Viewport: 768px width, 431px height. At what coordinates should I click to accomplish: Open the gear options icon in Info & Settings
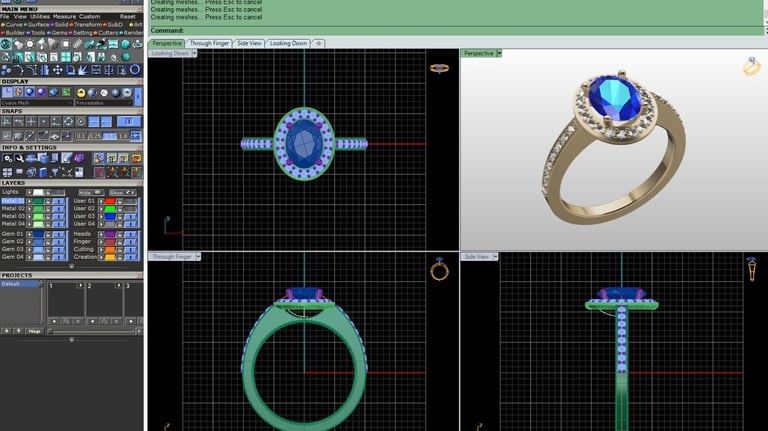(8, 158)
